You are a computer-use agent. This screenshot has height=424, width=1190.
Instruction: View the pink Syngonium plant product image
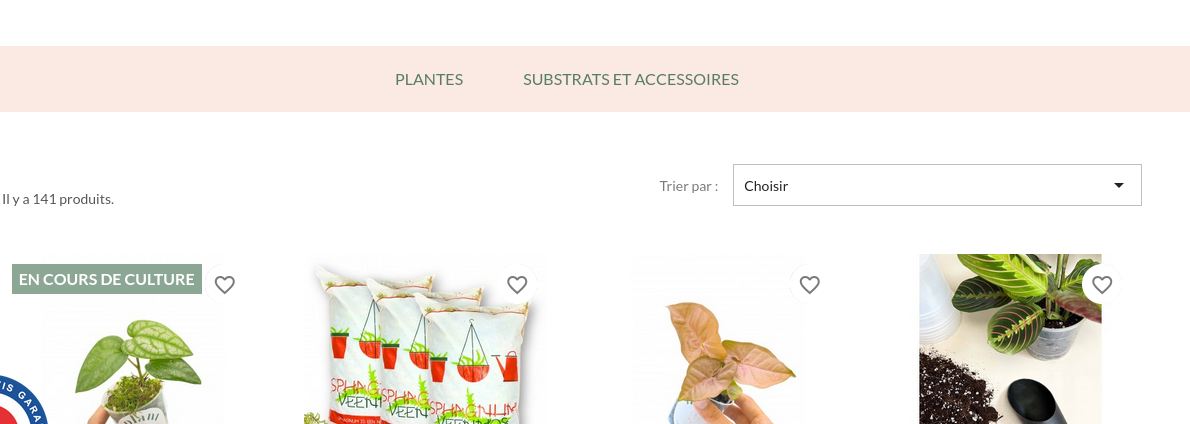coord(717,340)
